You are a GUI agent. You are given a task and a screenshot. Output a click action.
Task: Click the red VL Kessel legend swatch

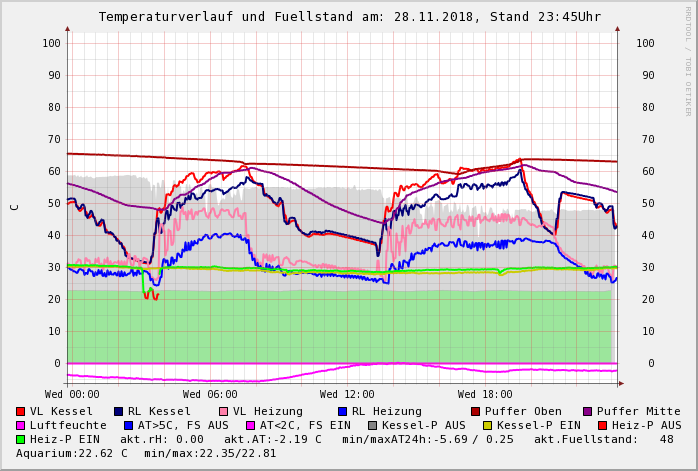pos(21,411)
